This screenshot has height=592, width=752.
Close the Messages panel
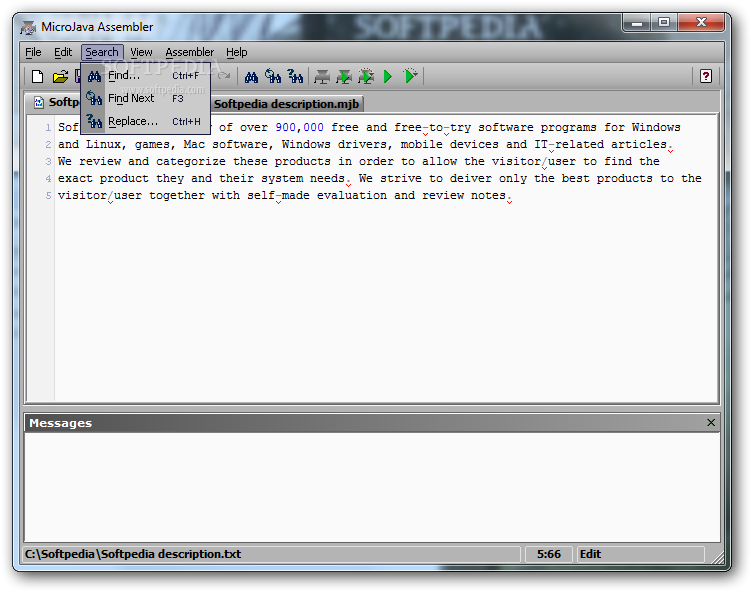coord(711,423)
